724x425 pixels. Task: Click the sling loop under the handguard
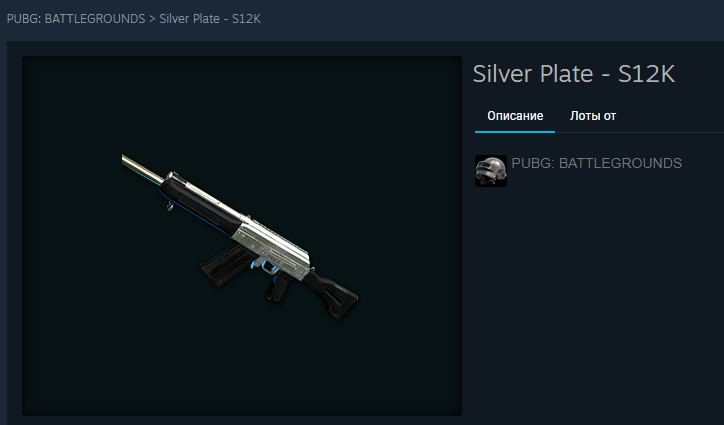tap(170, 206)
